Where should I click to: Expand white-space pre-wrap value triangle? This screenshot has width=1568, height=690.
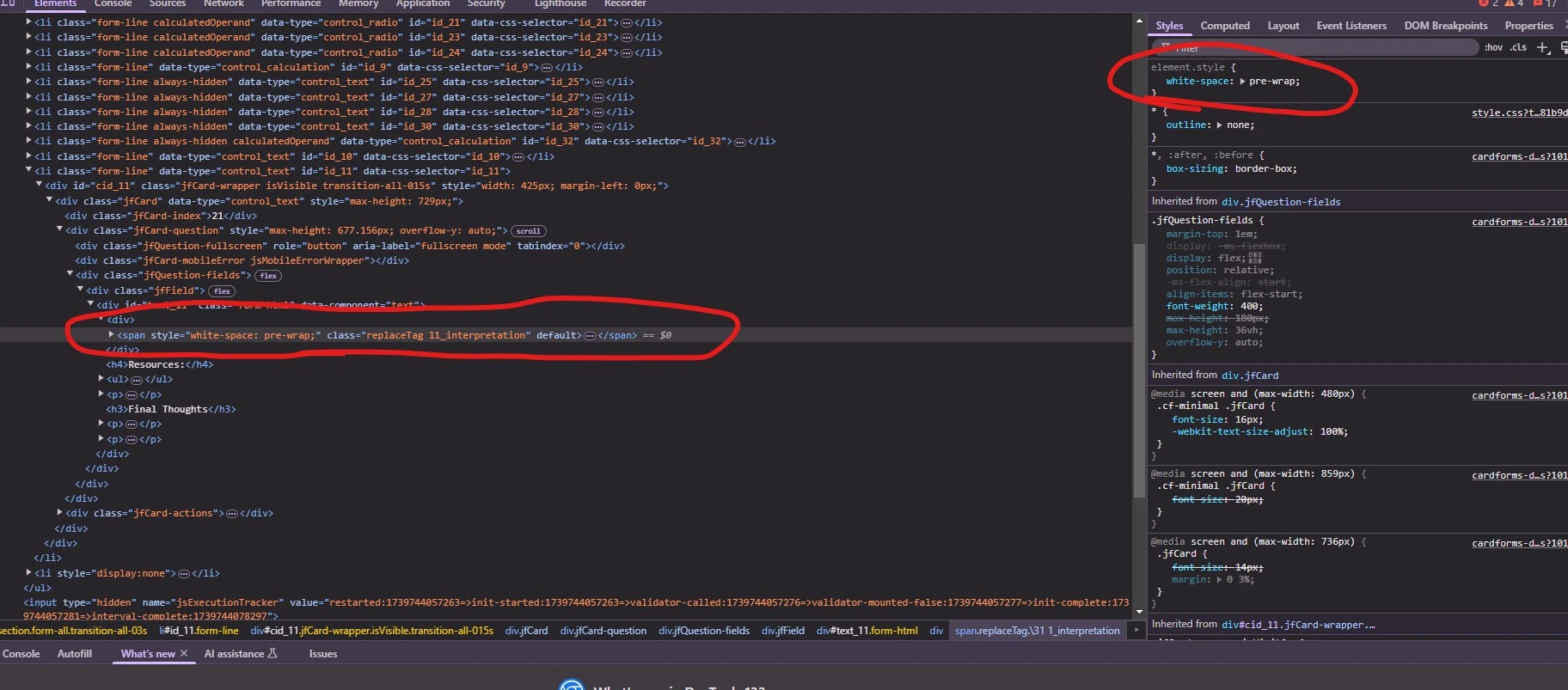pos(1242,82)
